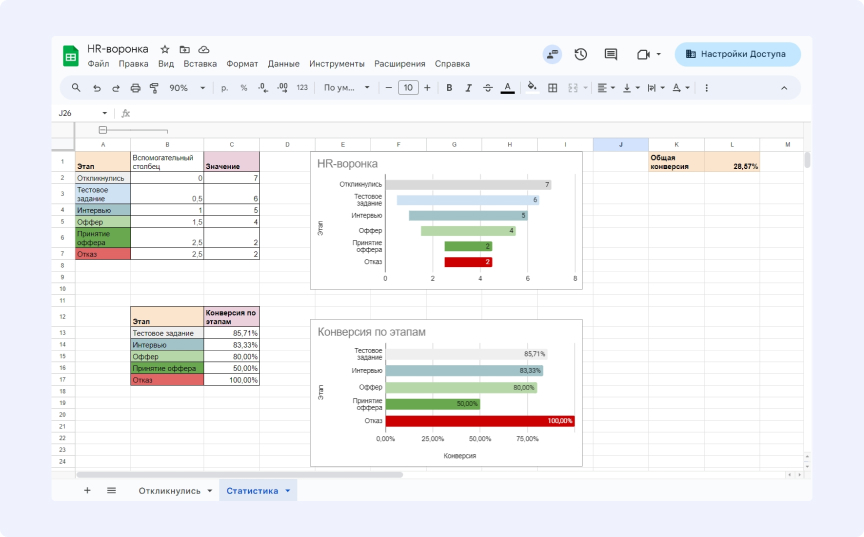Screen dimensions: 864x537
Task: Click the print icon in toolbar
Action: [135, 88]
